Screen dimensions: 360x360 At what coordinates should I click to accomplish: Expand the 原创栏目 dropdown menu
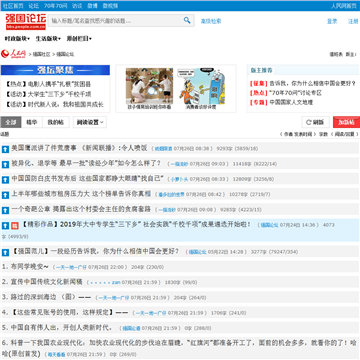click(79, 39)
